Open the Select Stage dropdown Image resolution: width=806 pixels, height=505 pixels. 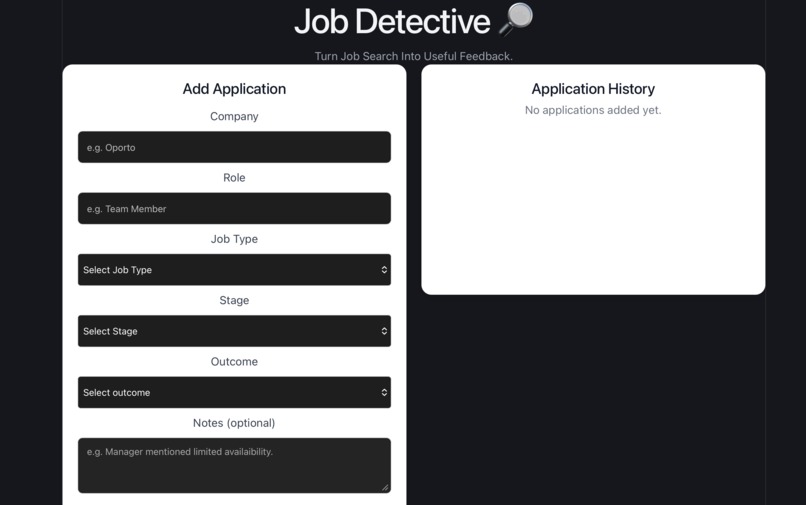point(234,331)
